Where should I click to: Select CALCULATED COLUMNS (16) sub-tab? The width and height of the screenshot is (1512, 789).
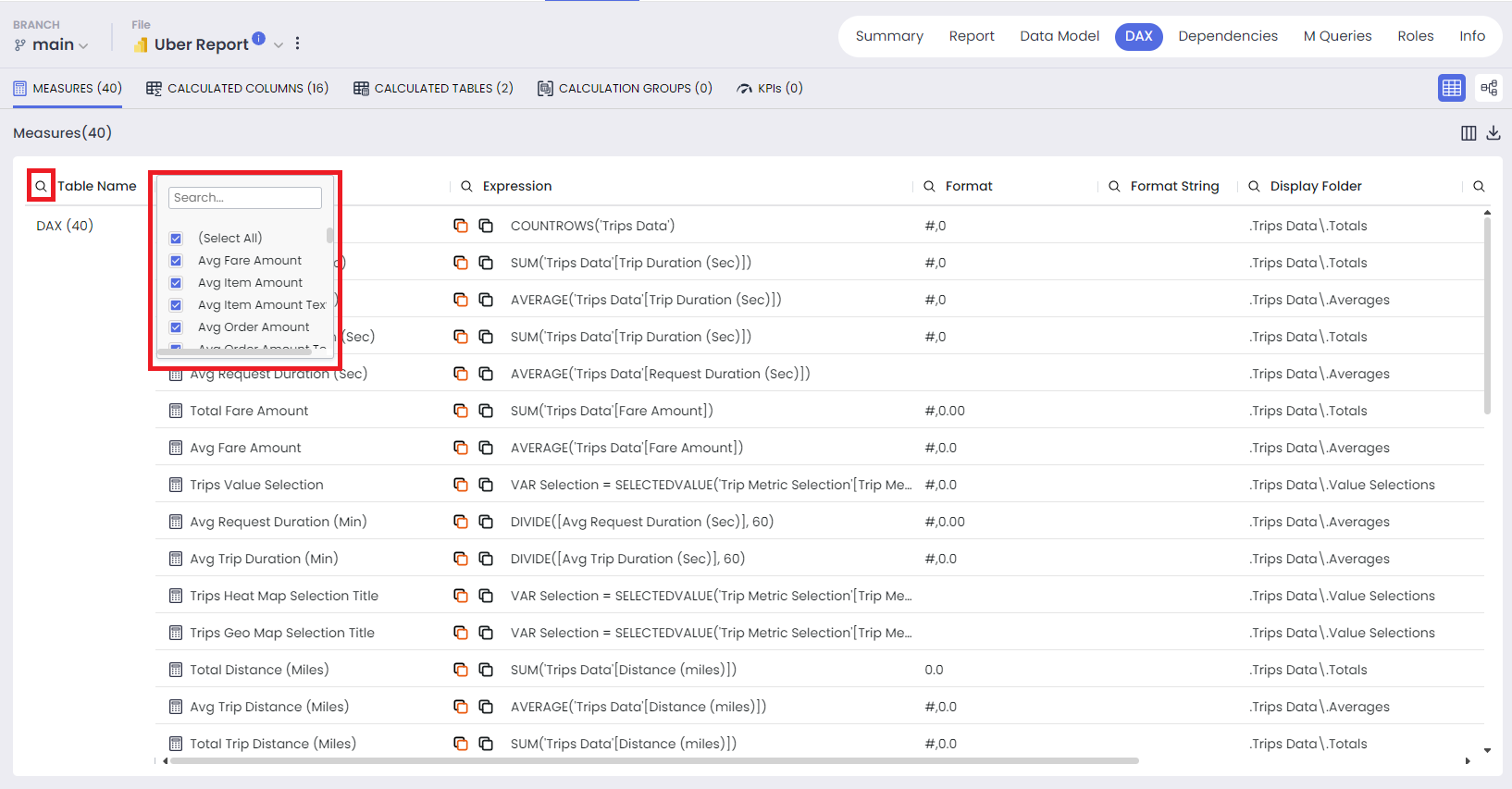(238, 88)
